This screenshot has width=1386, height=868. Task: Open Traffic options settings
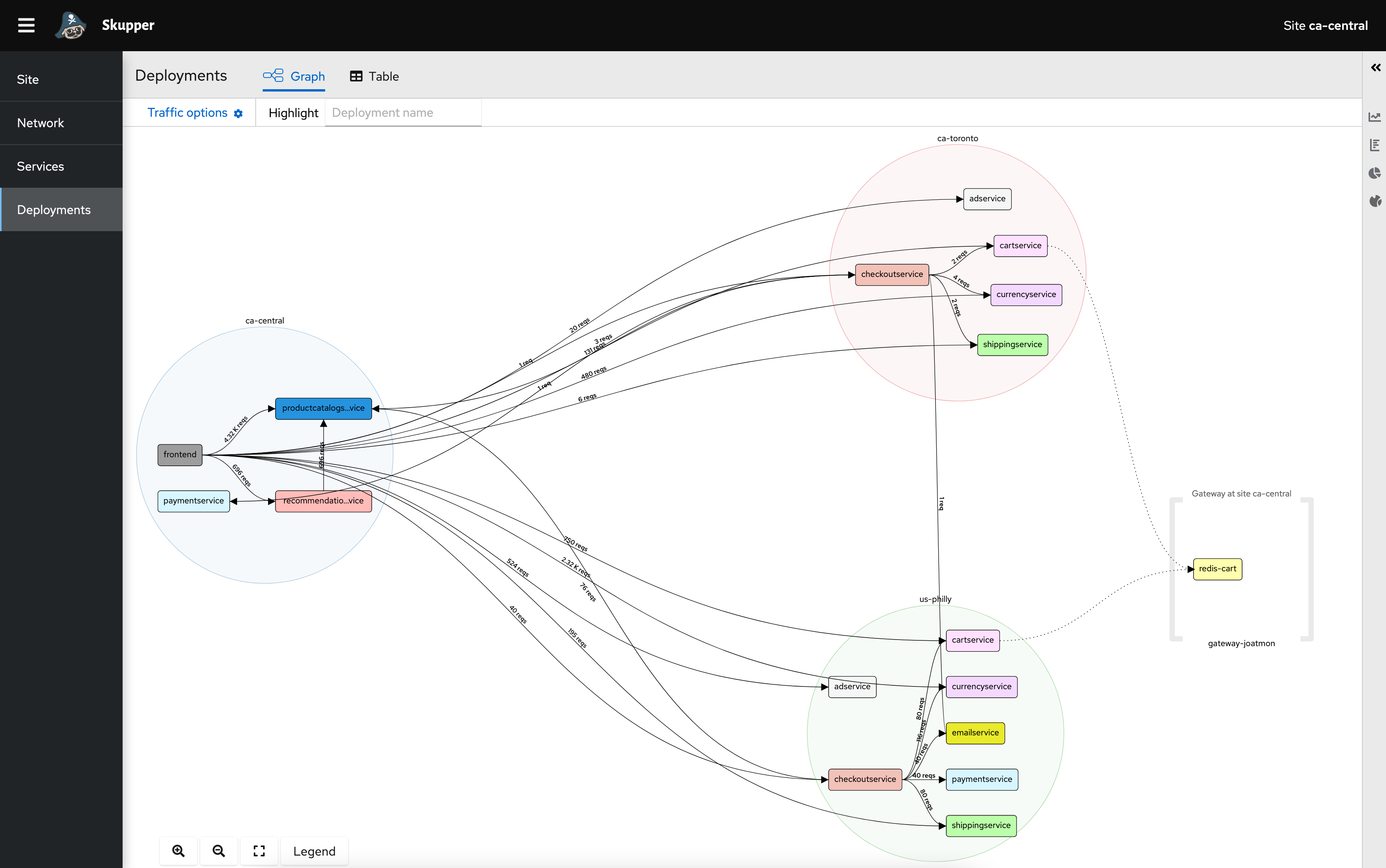(x=195, y=113)
